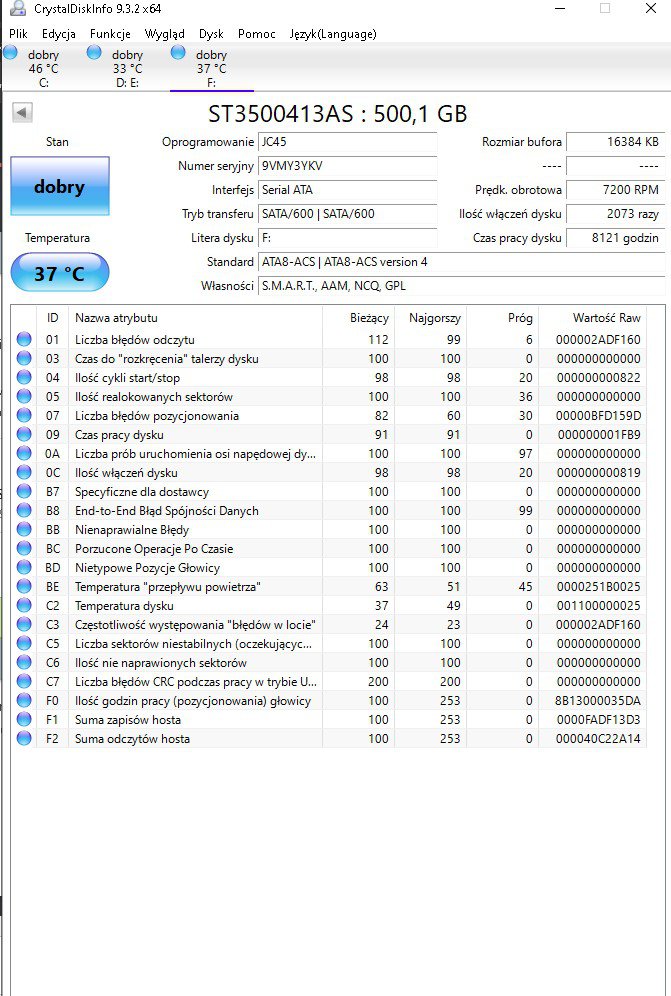Click status orb for attribute BB Nienaprawialne Błędy
This screenshot has width=671, height=996.
click(24, 530)
